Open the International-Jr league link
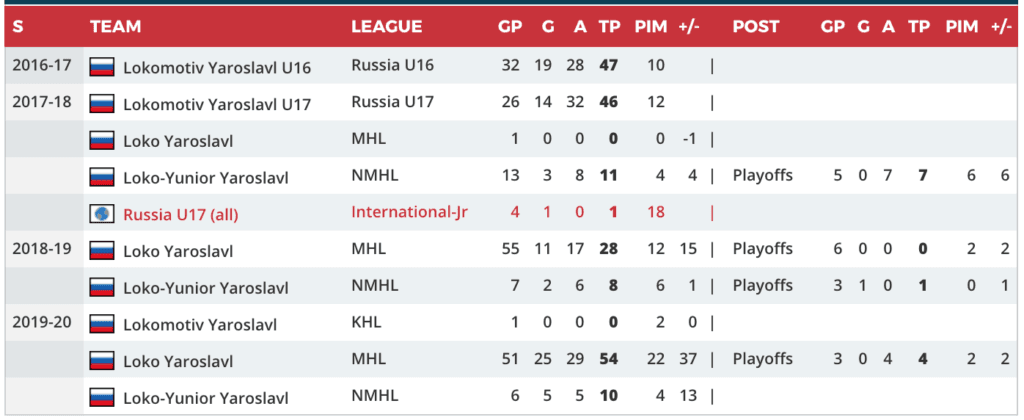1024x420 pixels. tap(410, 212)
